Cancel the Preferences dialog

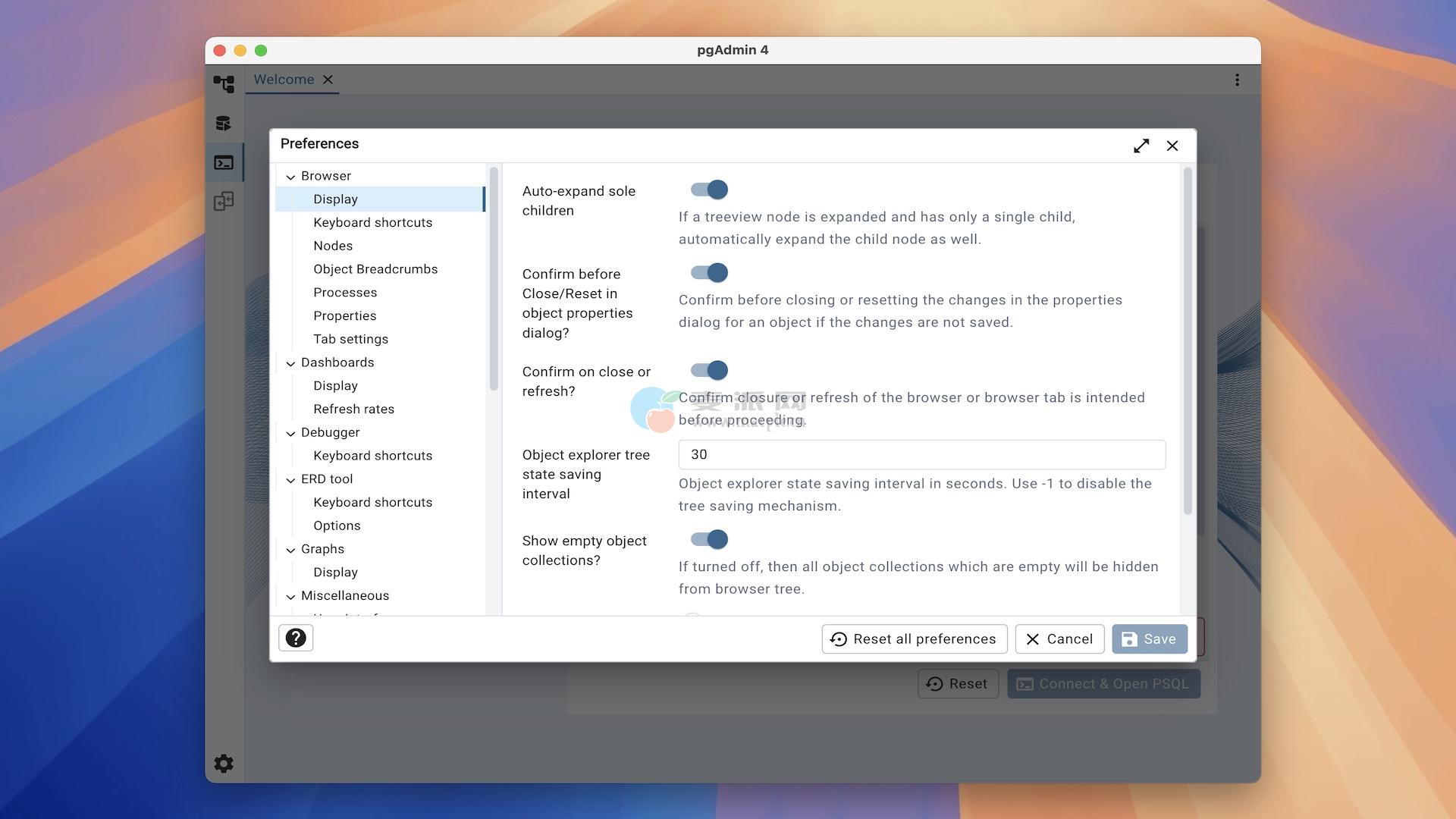click(x=1059, y=639)
